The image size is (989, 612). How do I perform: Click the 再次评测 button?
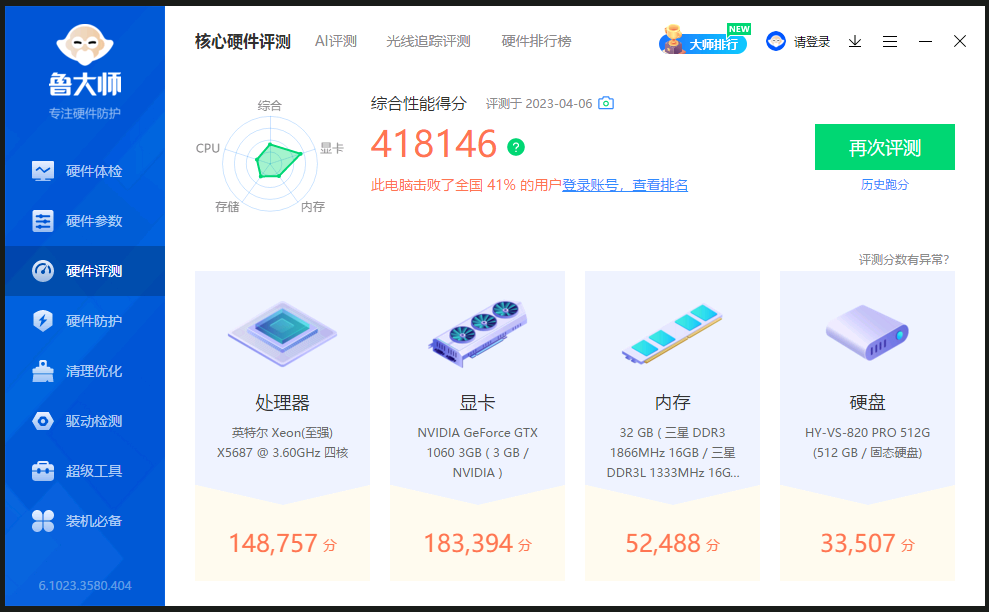884,147
